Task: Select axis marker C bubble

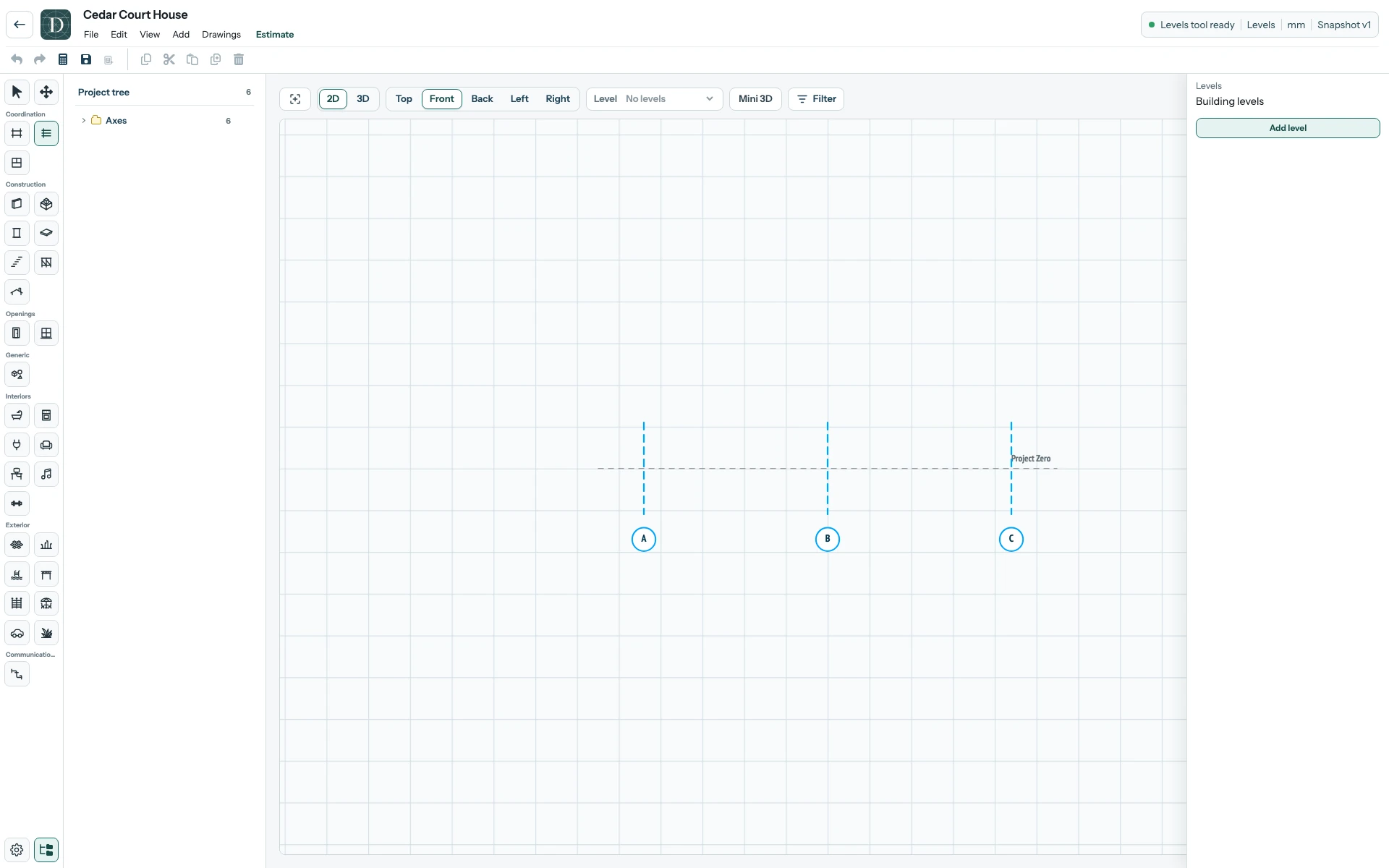Action: 1011,539
